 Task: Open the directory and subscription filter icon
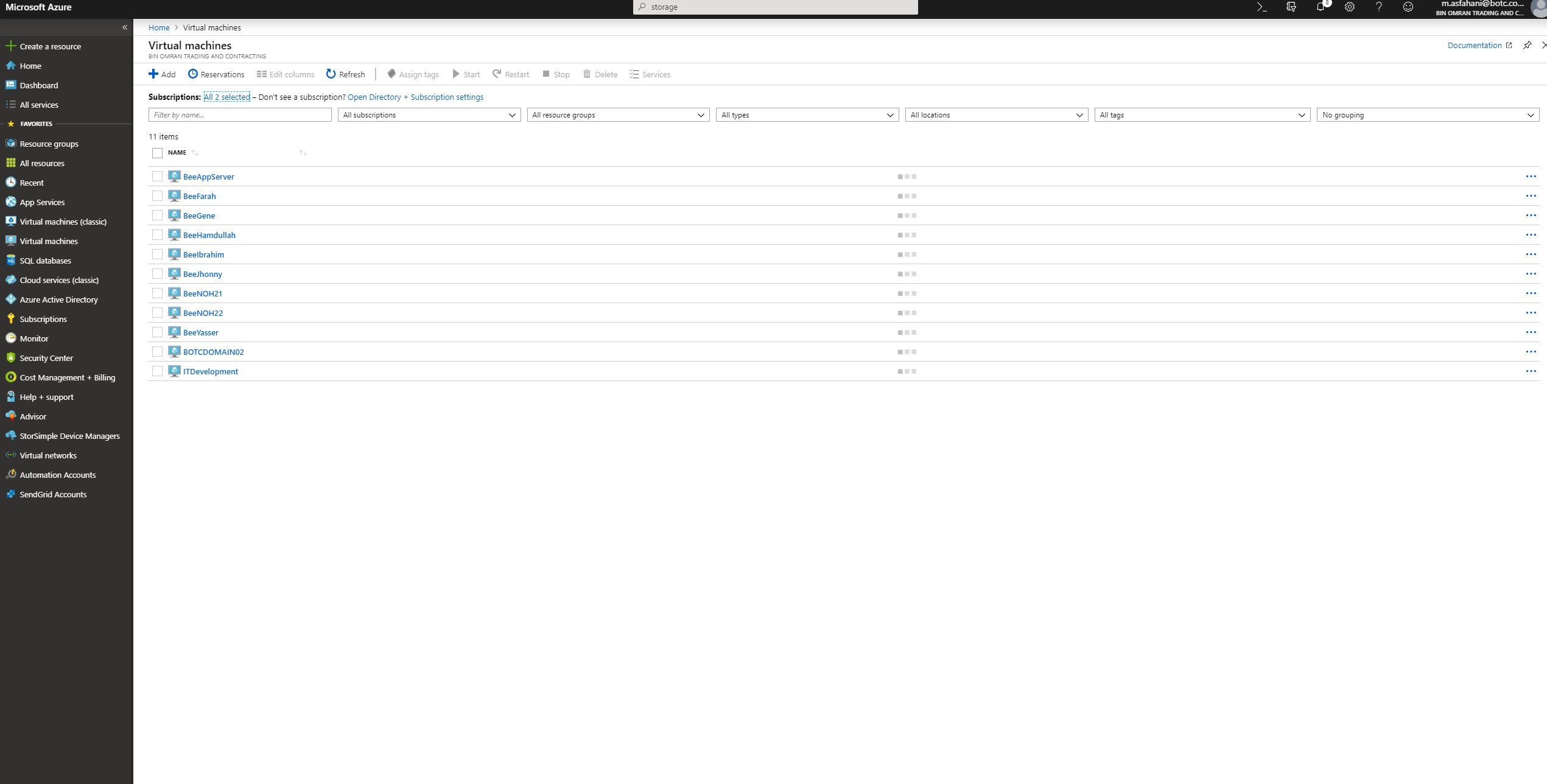1291,7
